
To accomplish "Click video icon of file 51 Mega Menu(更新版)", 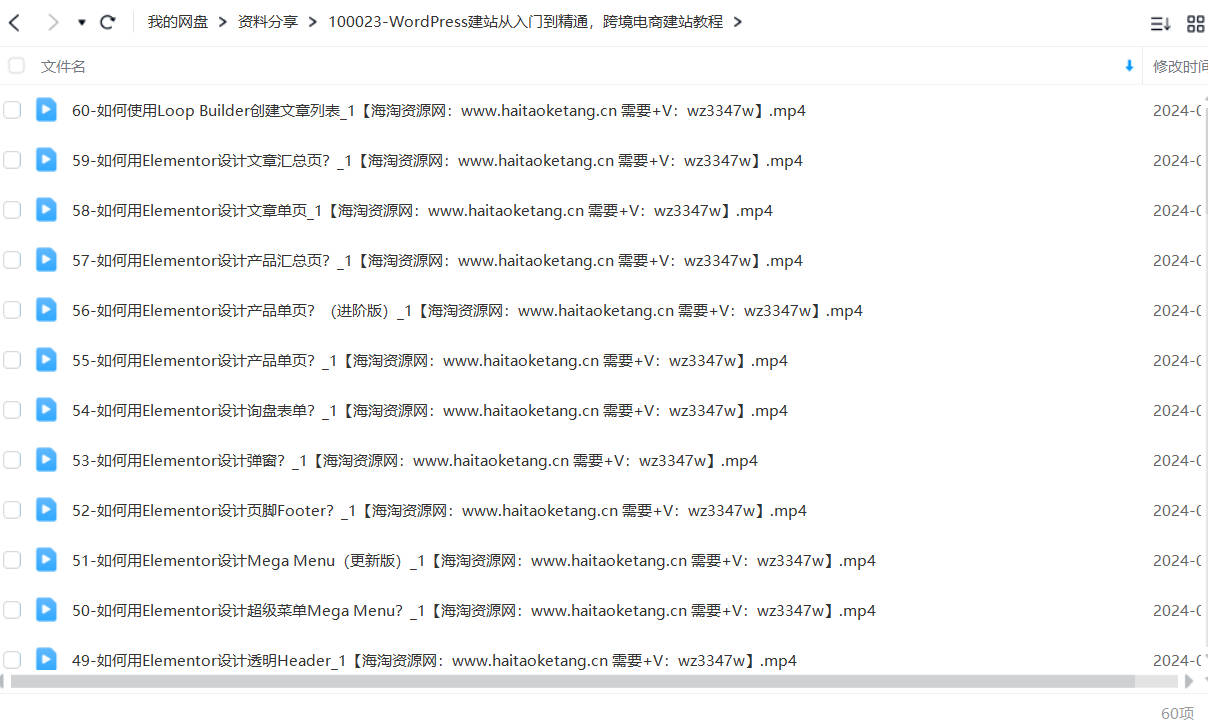I will (x=46, y=559).
